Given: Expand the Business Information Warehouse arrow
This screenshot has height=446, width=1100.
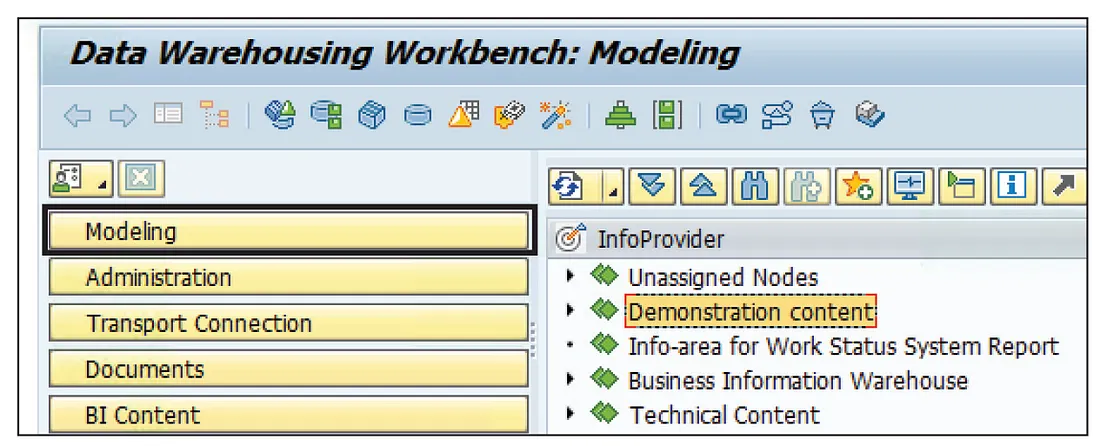Looking at the screenshot, I should pos(570,379).
